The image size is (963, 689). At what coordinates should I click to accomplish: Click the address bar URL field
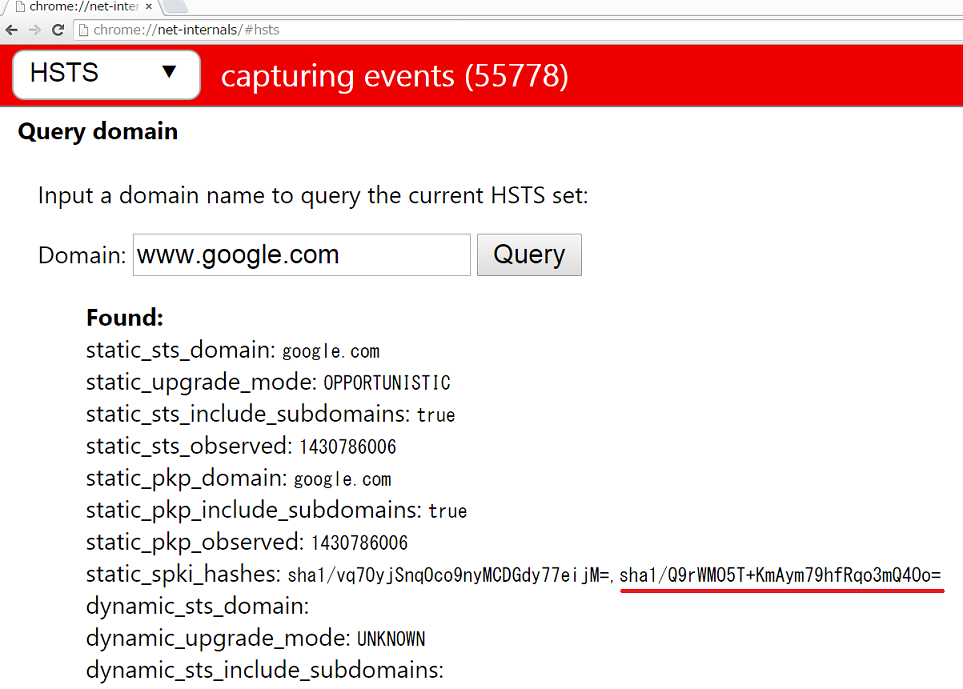(516, 29)
